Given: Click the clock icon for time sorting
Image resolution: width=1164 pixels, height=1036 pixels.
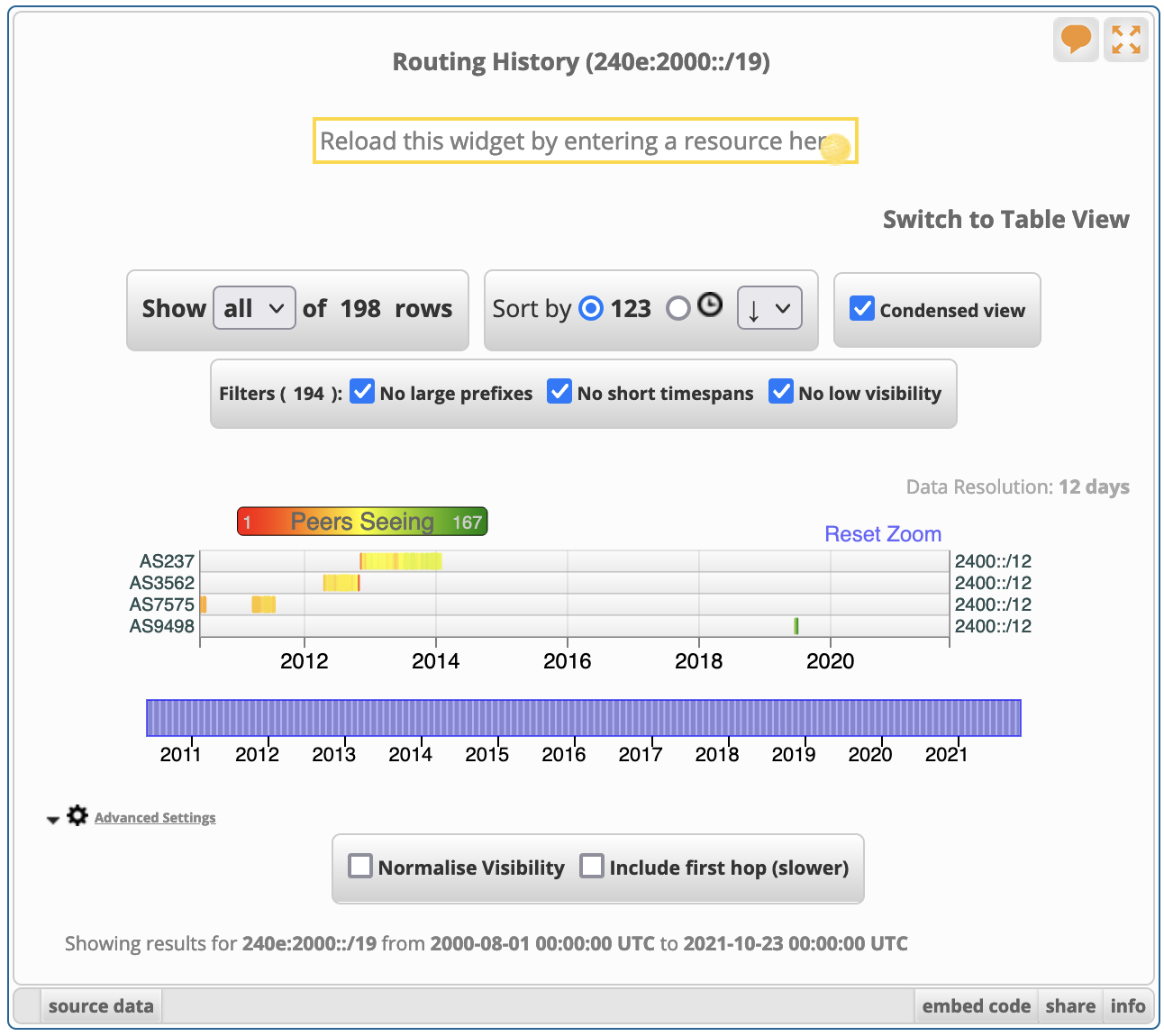Looking at the screenshot, I should 710,305.
